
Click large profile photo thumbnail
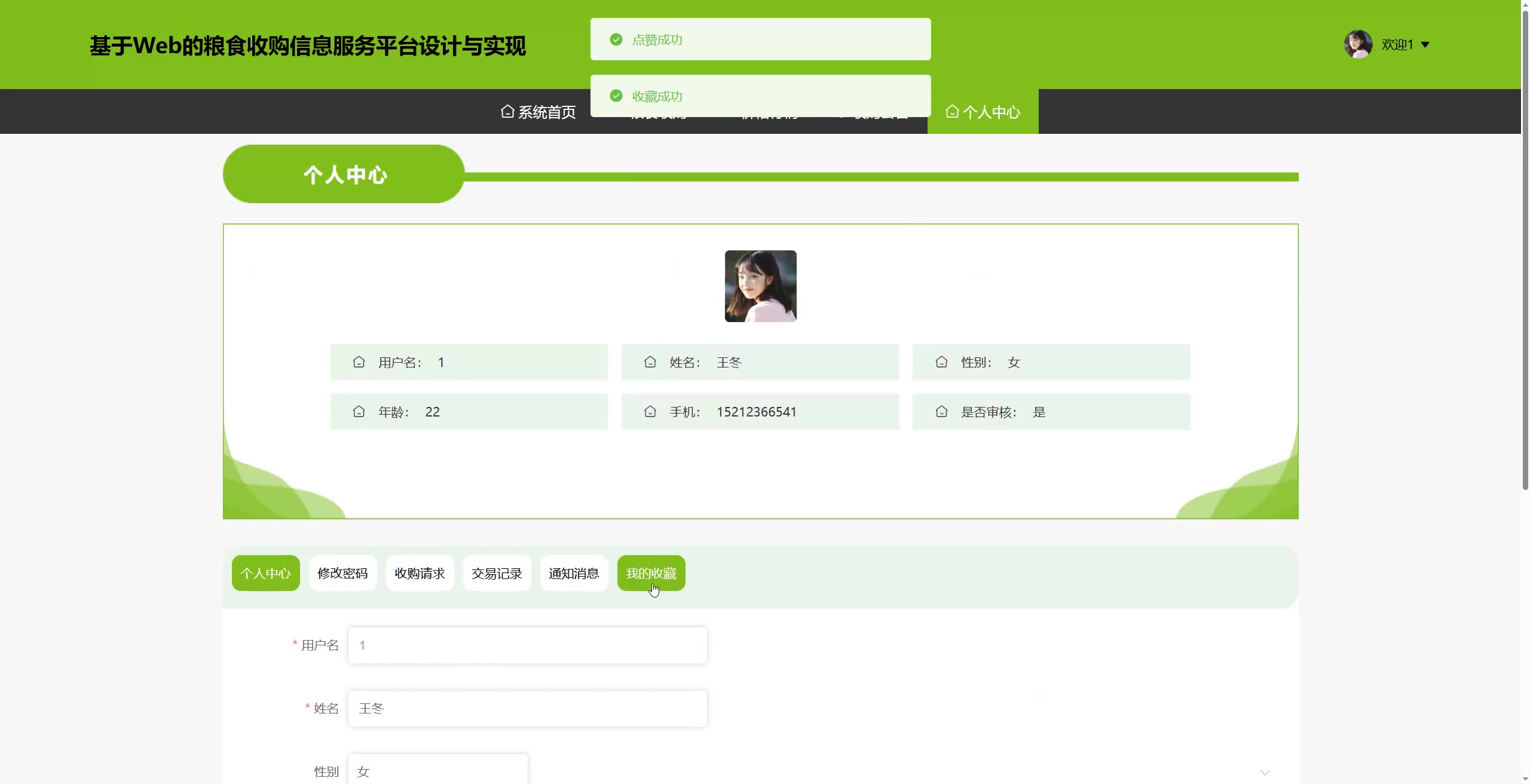pos(760,286)
